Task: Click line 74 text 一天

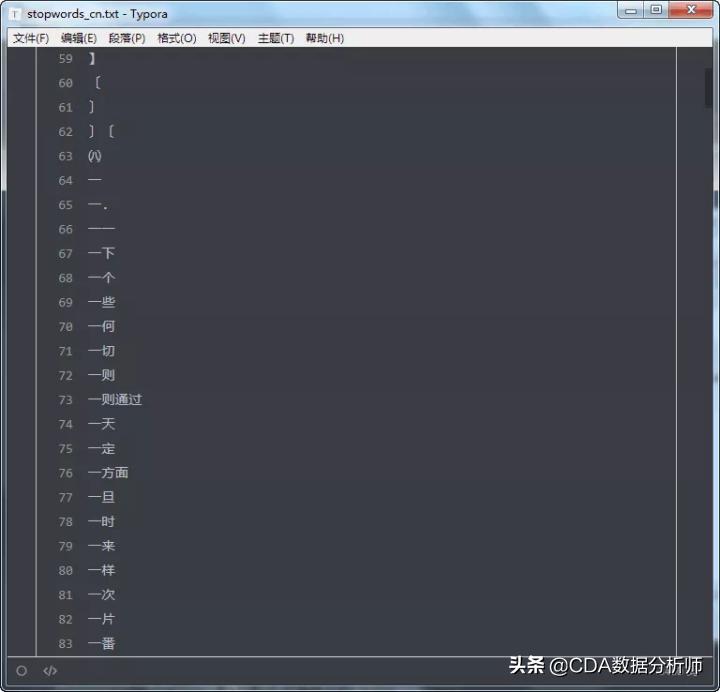Action: click(101, 424)
